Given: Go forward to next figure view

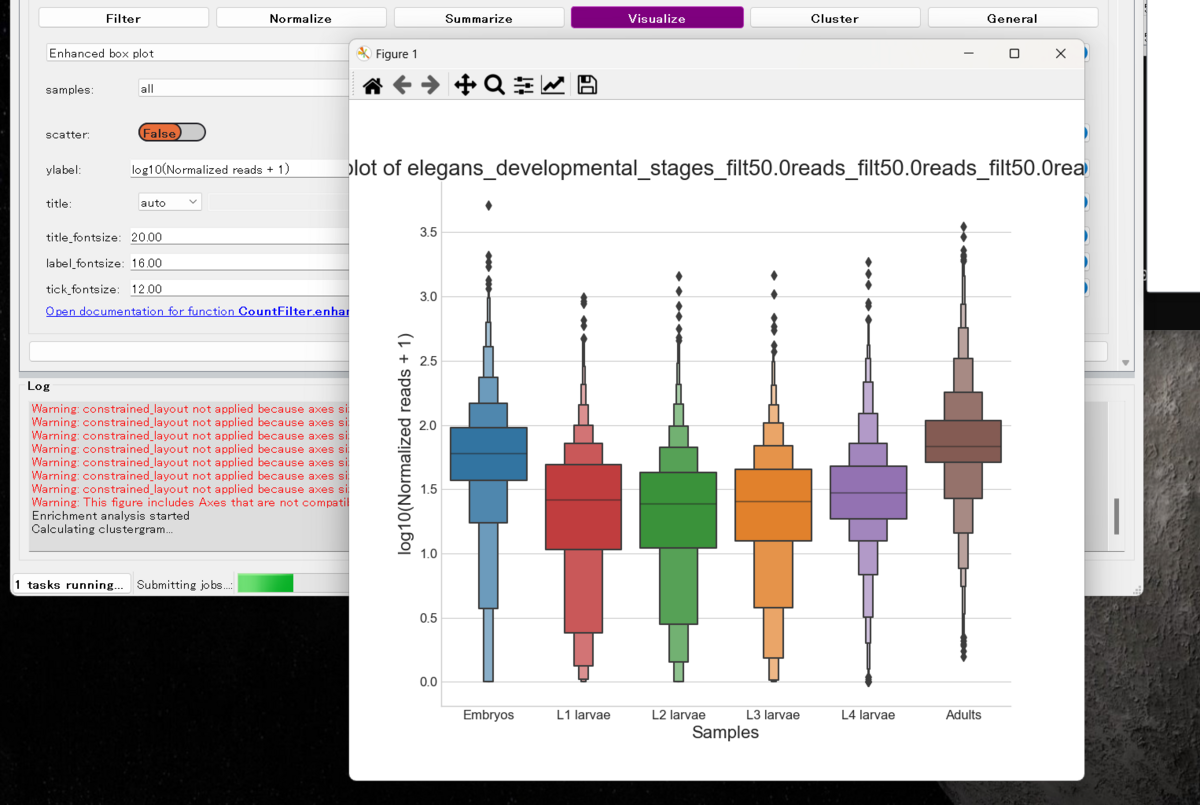Looking at the screenshot, I should pos(430,85).
